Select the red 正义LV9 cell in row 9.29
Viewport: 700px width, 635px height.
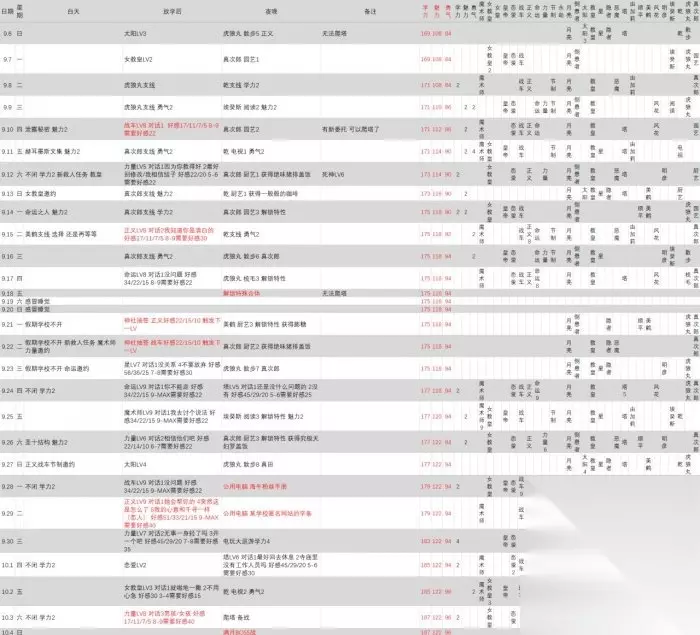[171, 513]
